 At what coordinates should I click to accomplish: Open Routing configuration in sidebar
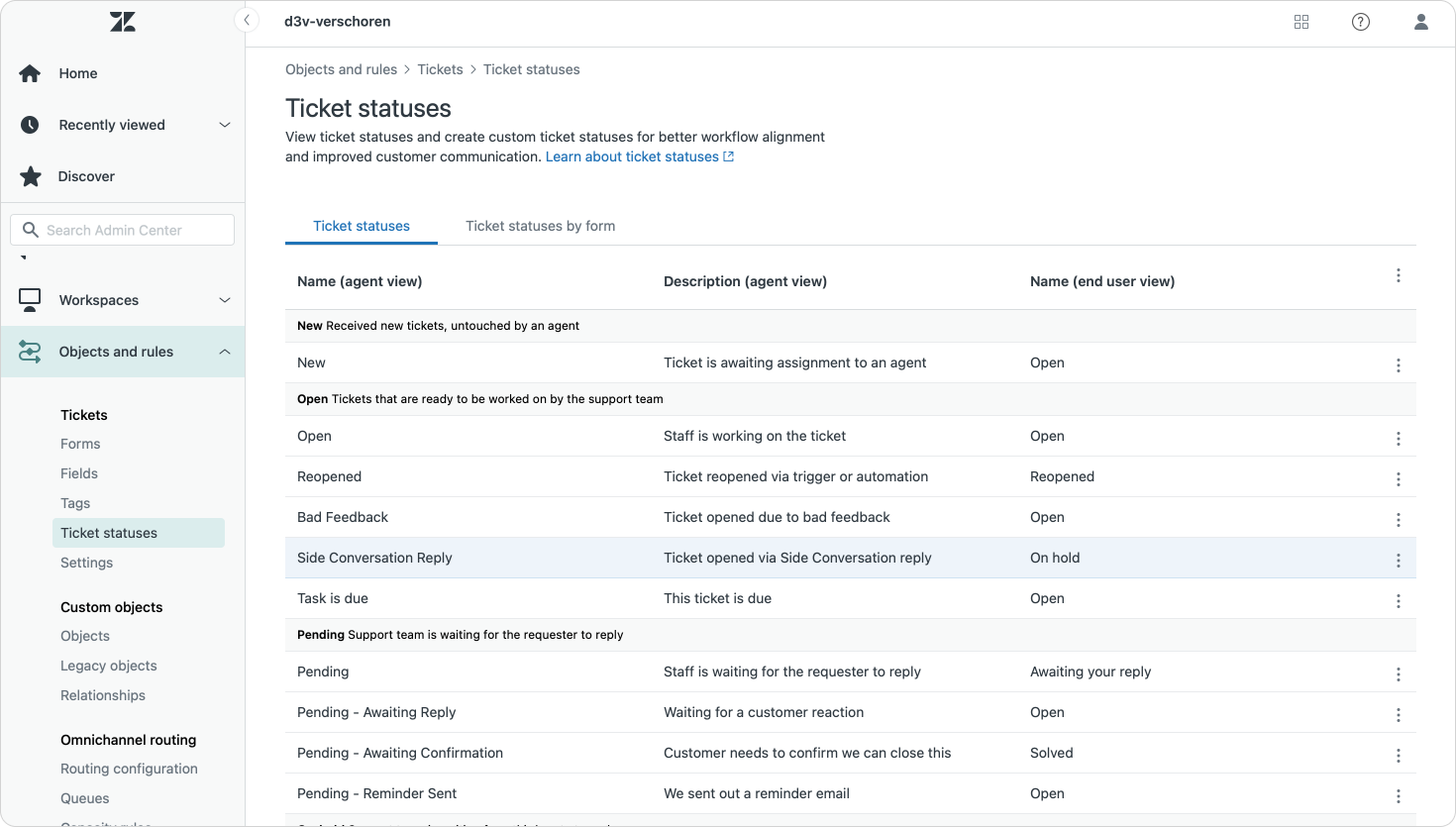129,769
